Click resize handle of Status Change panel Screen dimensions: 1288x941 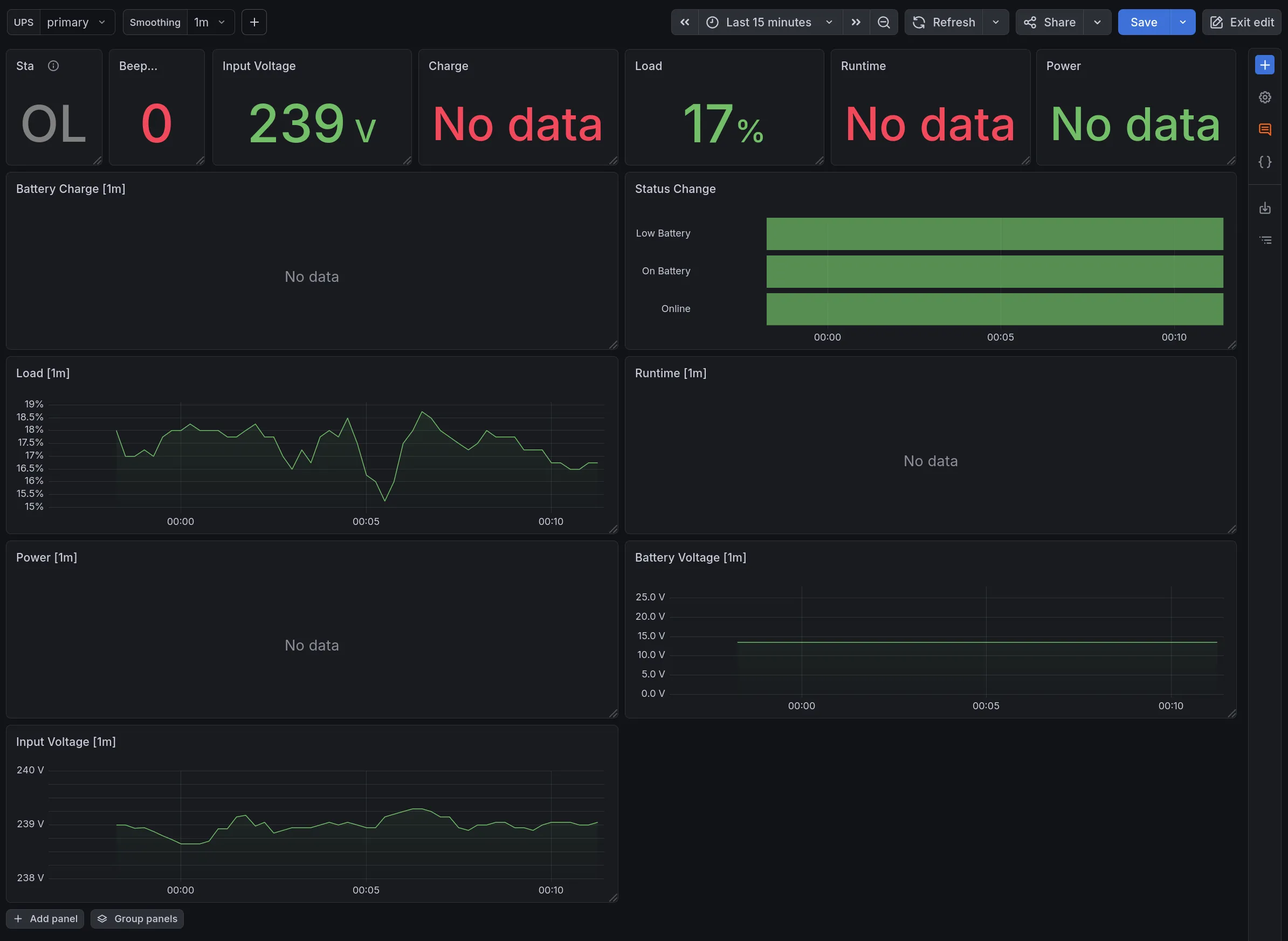[1231, 345]
